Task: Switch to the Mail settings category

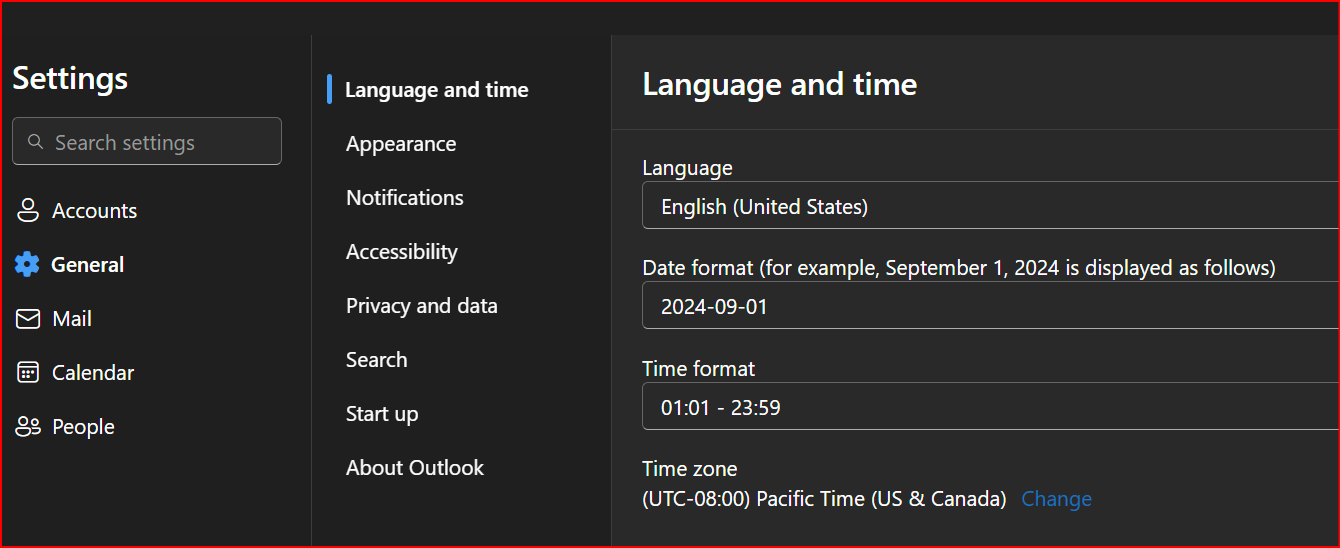Action: tap(72, 319)
